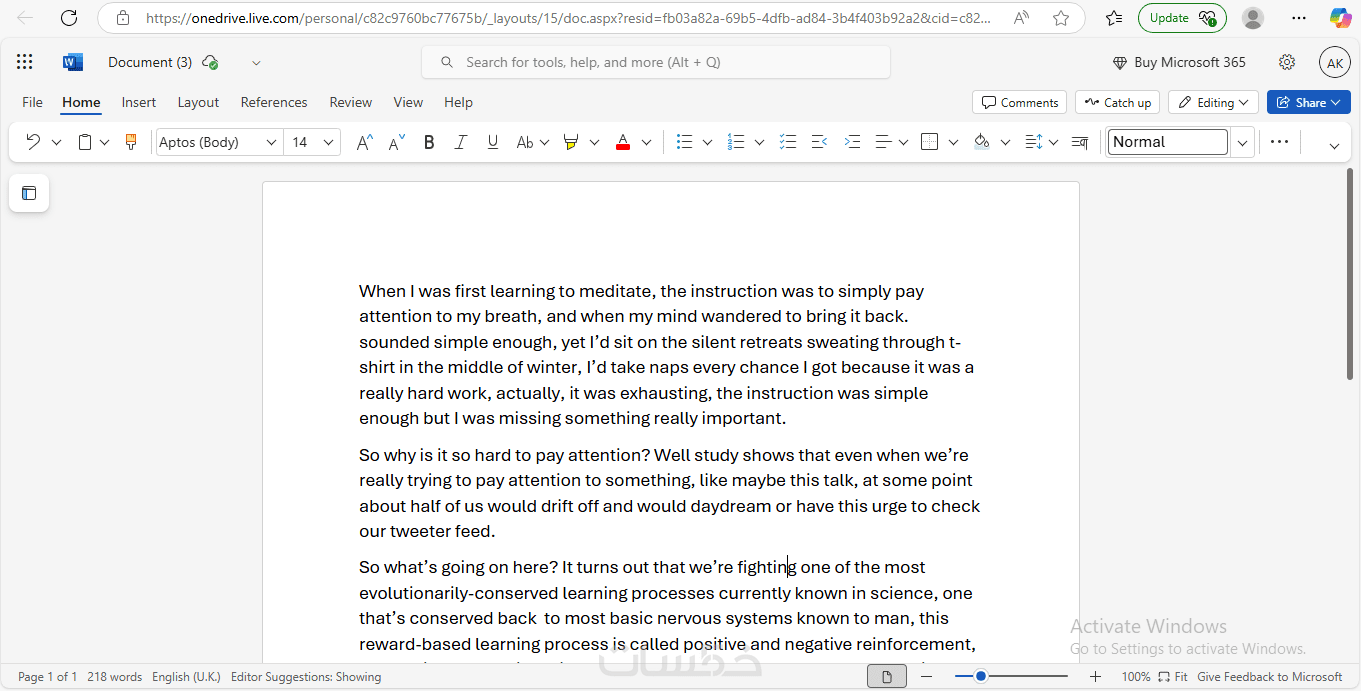1361x691 pixels.
Task: Click the Increase Indent icon
Action: coord(852,142)
